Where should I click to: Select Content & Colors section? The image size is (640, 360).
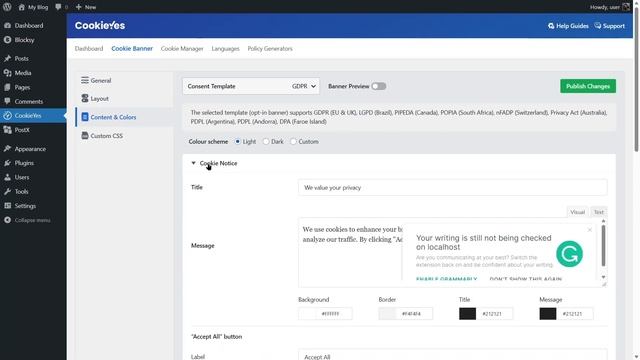[x=124, y=117]
